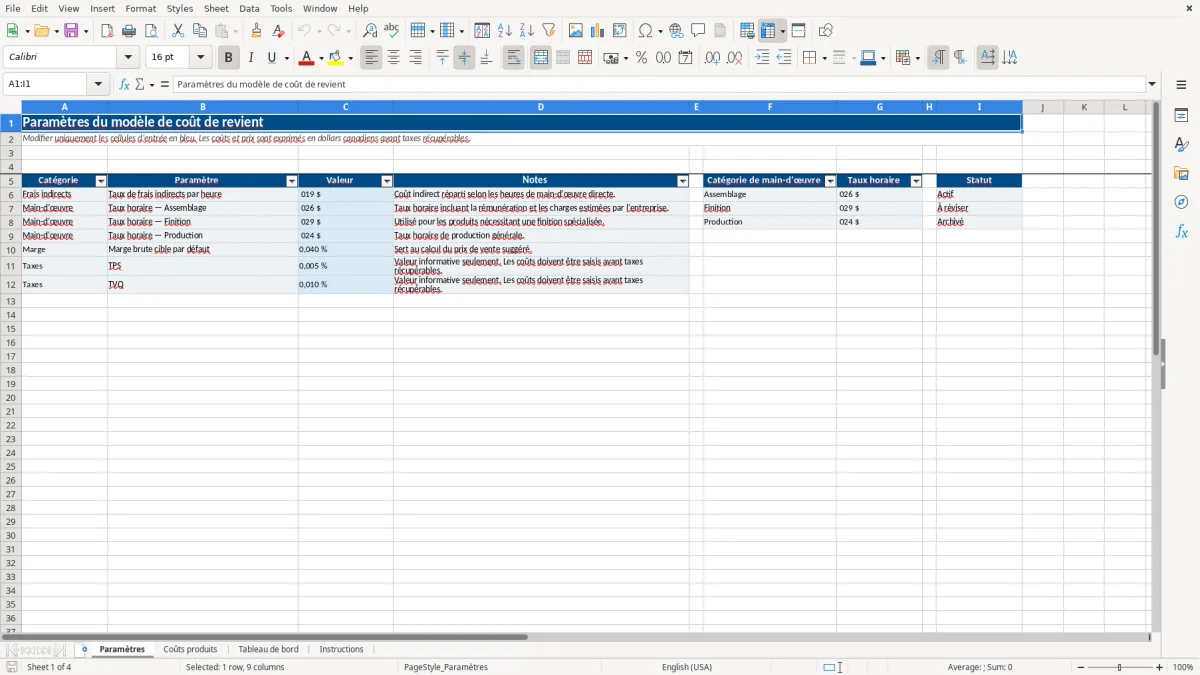Toggle Print Preview

(x=151, y=31)
